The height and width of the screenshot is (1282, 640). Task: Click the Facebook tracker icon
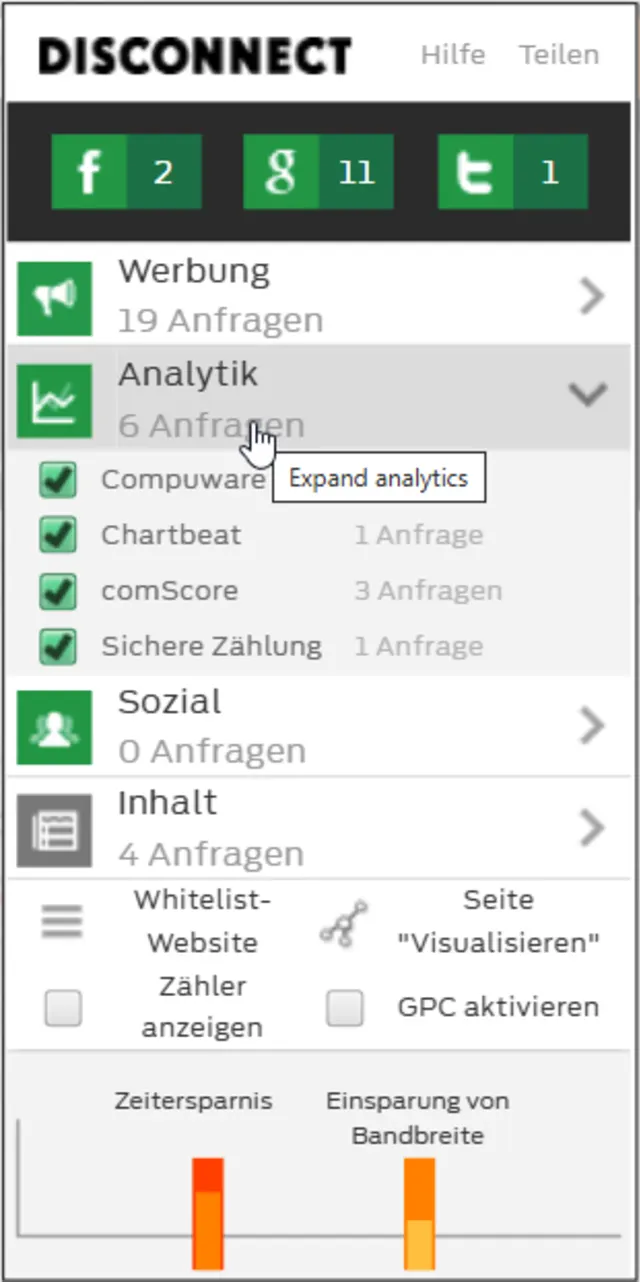click(x=90, y=173)
